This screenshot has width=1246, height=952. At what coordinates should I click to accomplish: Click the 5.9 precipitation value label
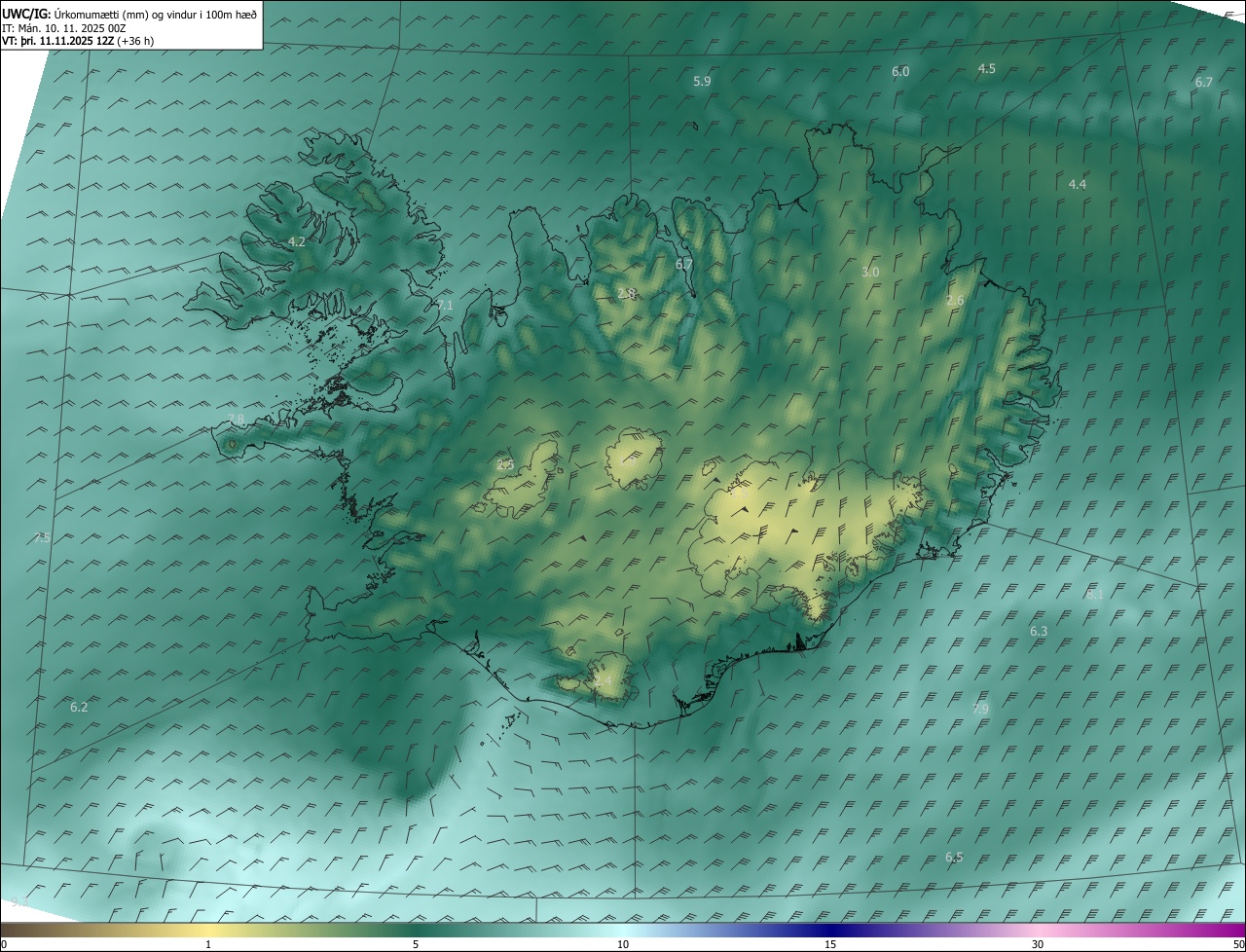(x=702, y=82)
